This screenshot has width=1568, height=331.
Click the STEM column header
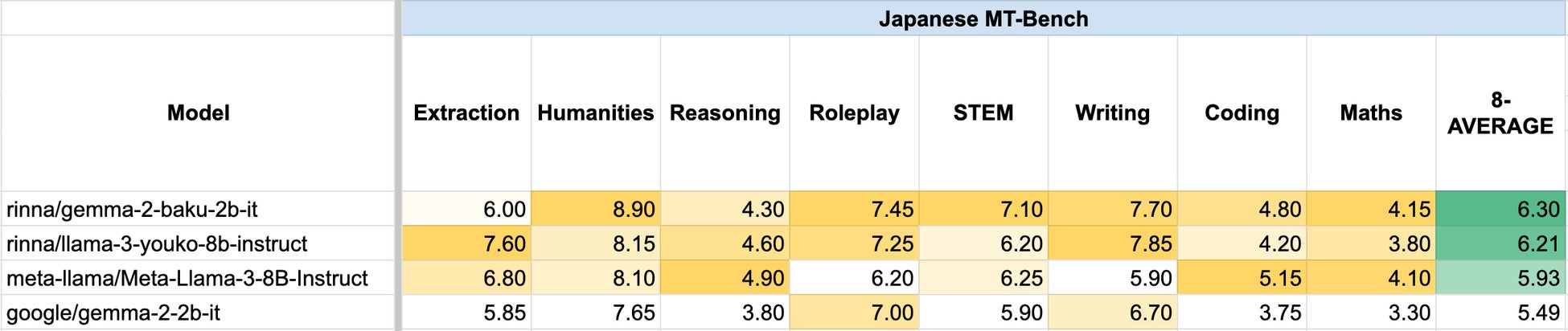click(x=983, y=112)
